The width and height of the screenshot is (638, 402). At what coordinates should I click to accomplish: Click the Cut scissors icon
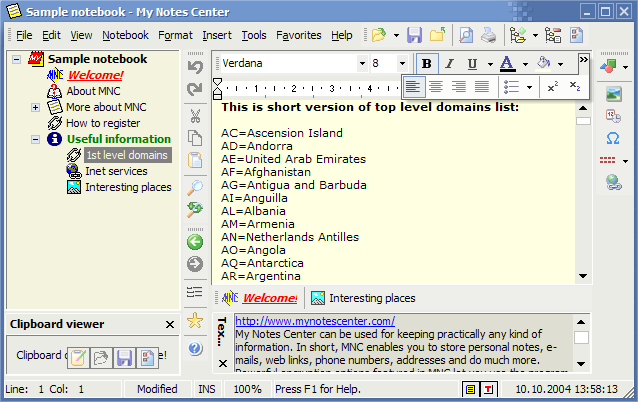pos(195,115)
